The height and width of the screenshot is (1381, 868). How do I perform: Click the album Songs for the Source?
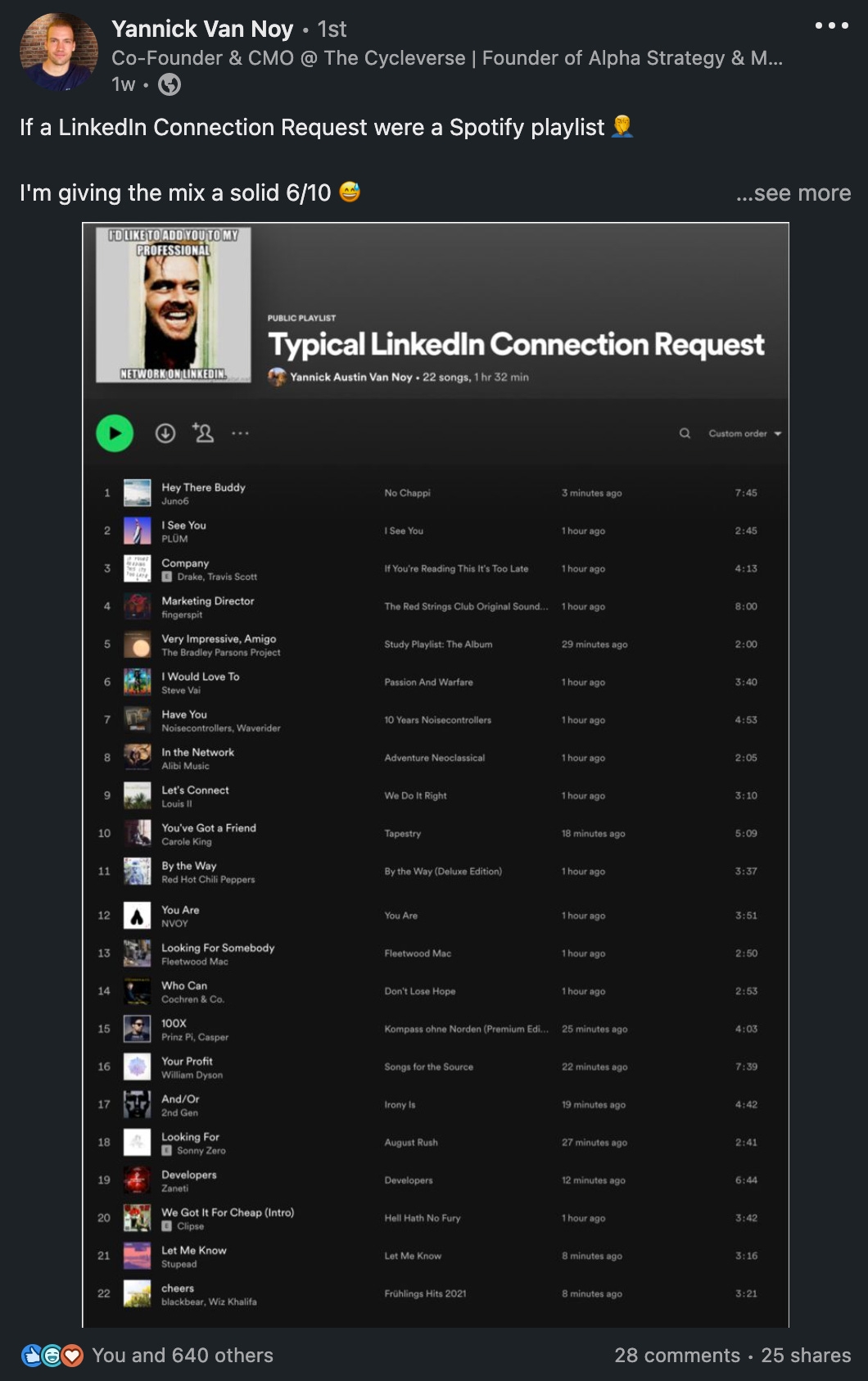(428, 1066)
